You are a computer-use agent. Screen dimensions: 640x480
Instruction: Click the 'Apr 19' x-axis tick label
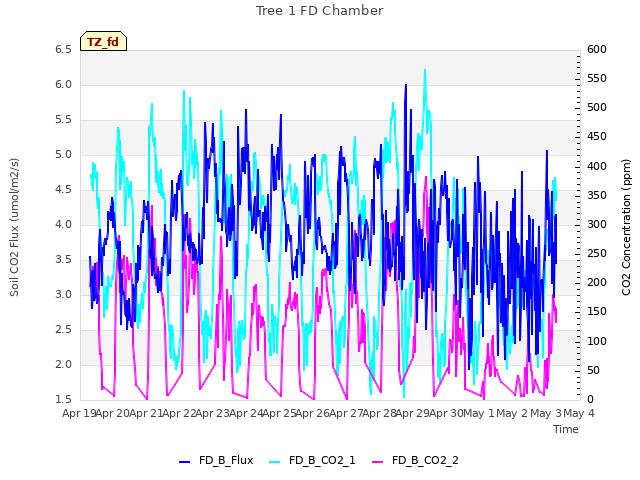79,413
